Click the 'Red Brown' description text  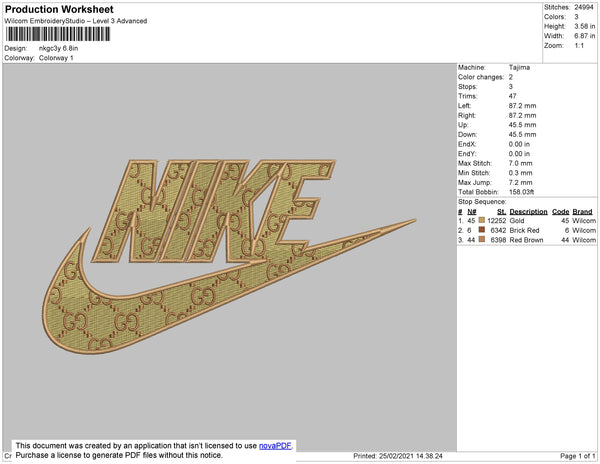click(526, 240)
